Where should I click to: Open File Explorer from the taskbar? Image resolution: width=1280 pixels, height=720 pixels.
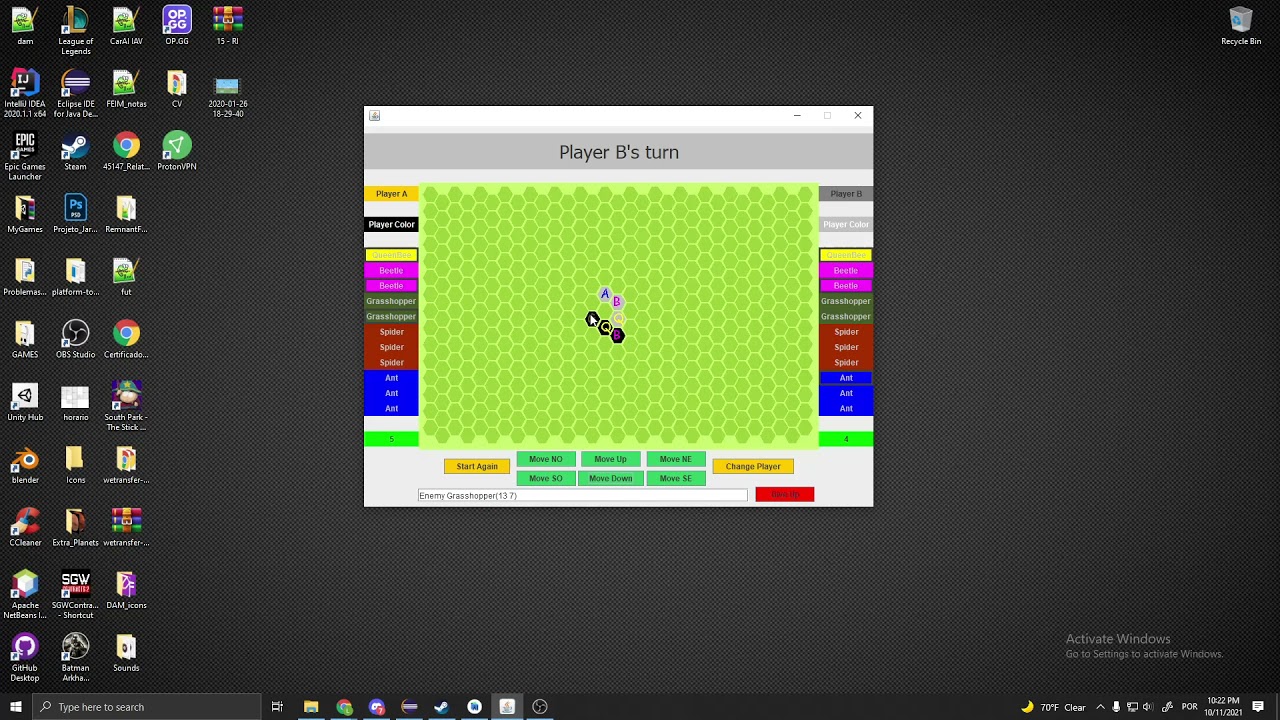point(311,707)
